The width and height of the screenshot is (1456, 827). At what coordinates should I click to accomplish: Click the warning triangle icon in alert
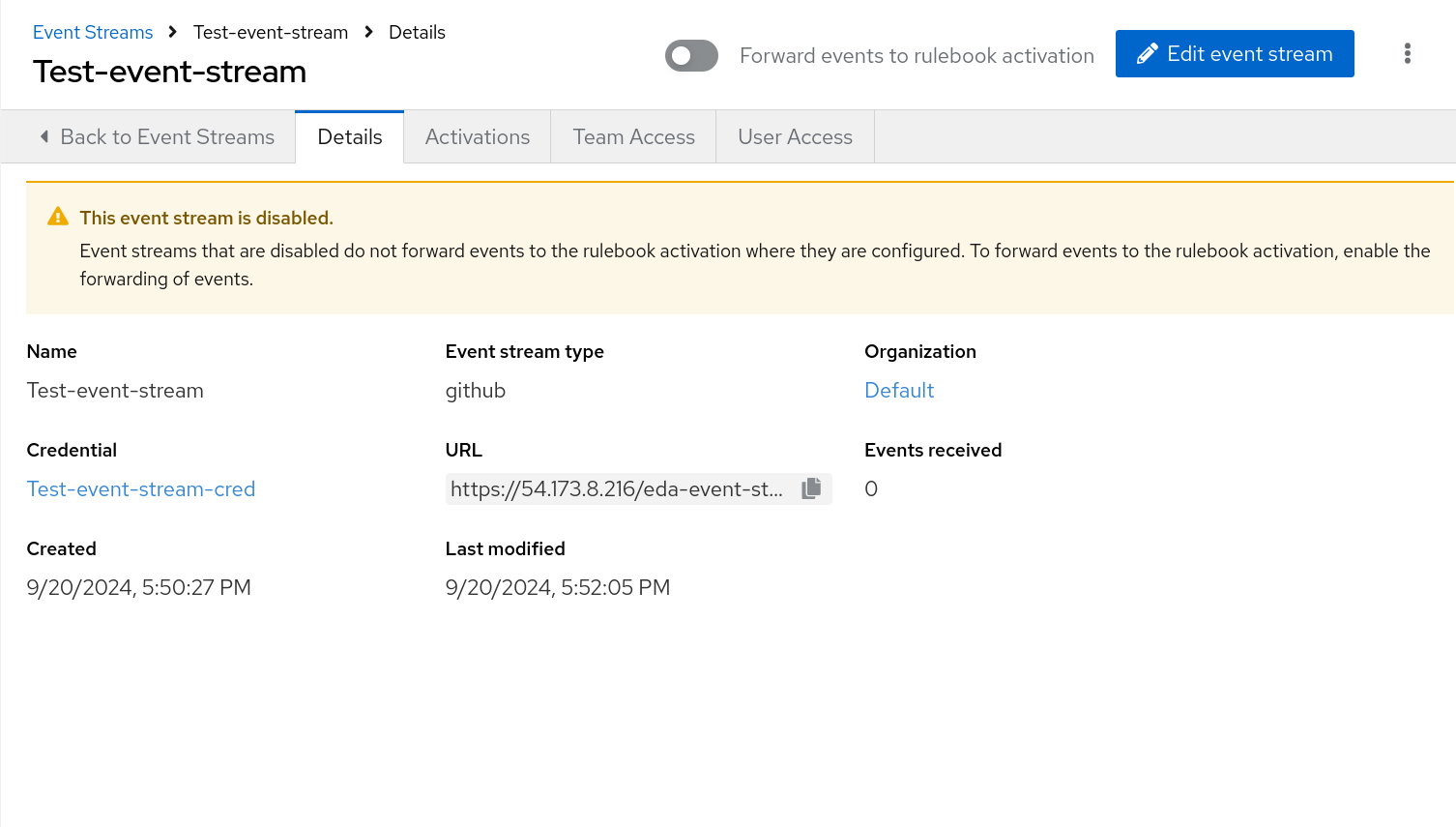click(58, 217)
